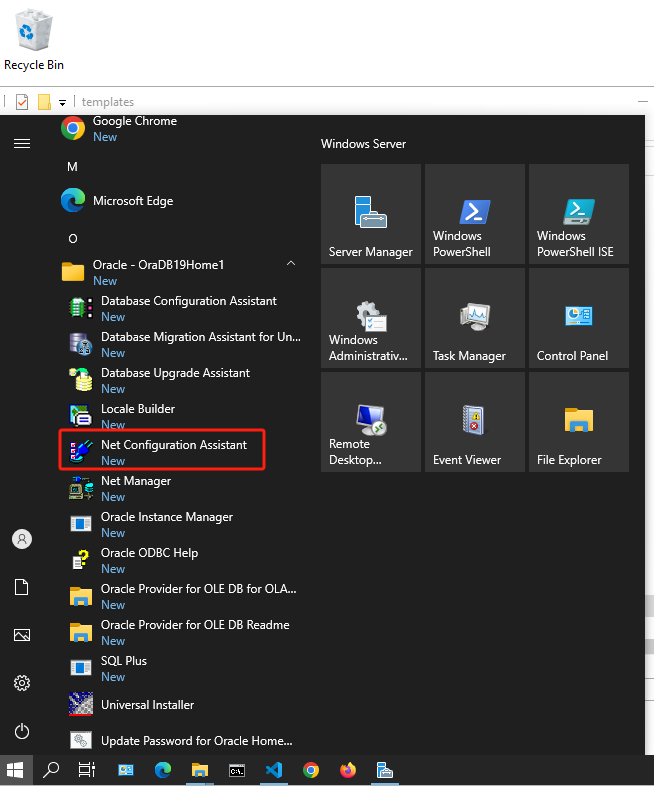The image size is (654, 786).
Task: Open the Power options menu
Action: pos(22,731)
